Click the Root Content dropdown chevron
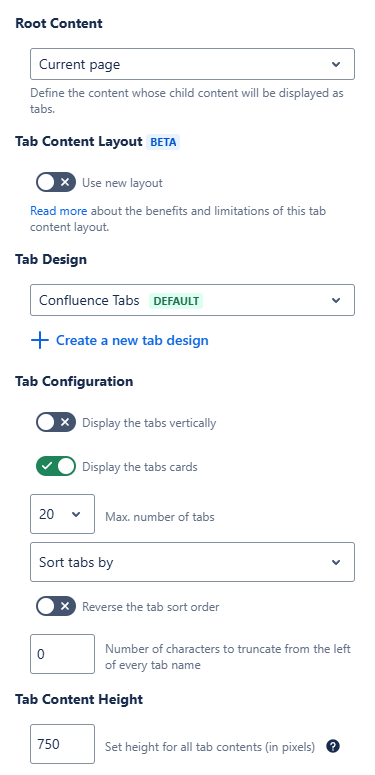Screen dimensions: 375x775 [336, 64]
